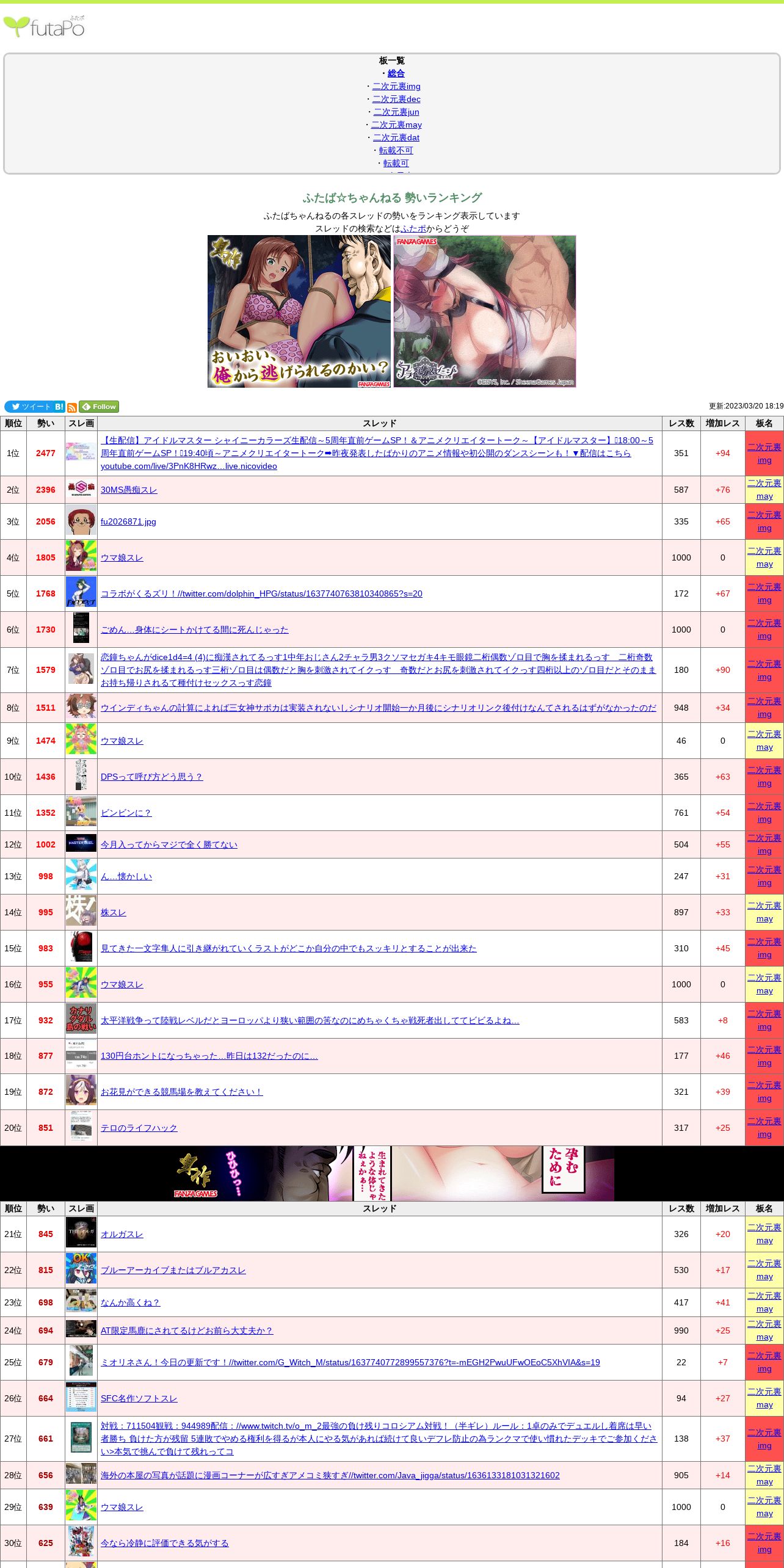The height and width of the screenshot is (1568, 784).
Task: Open the 二次元裏img board link in the 1位 row
Action: [x=764, y=453]
